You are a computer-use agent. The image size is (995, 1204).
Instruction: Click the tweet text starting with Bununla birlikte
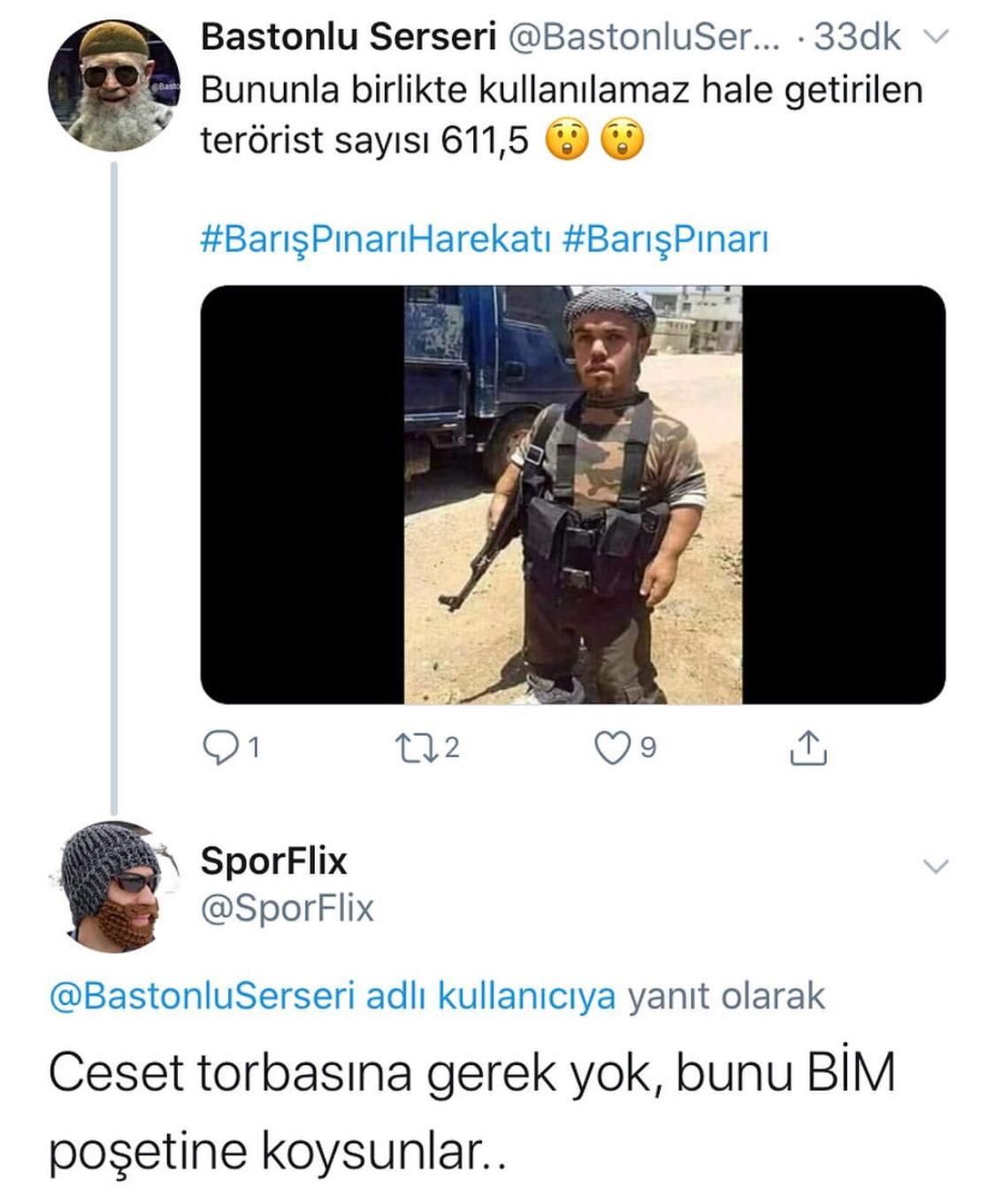click(x=562, y=115)
